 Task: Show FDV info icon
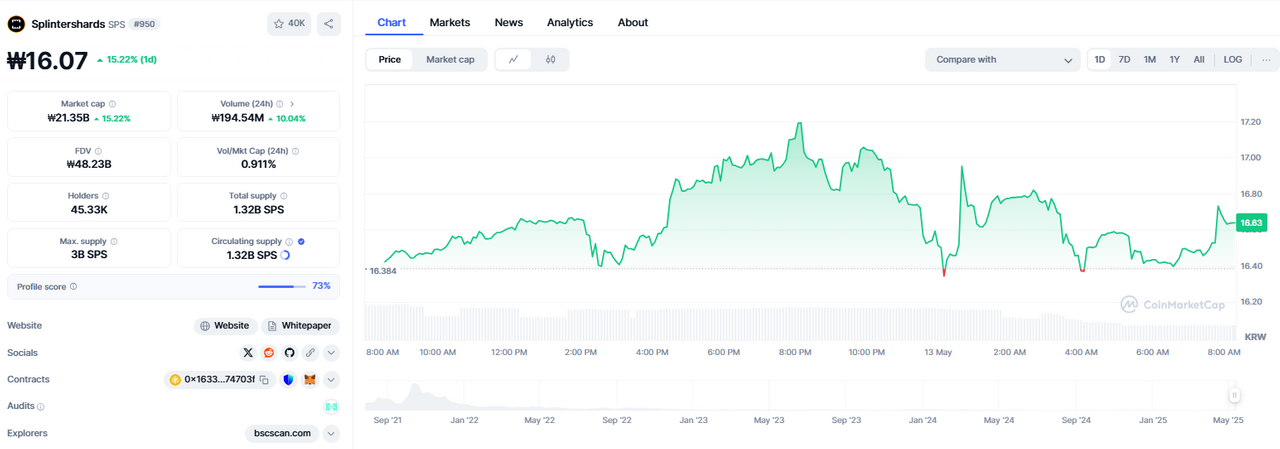coord(98,151)
